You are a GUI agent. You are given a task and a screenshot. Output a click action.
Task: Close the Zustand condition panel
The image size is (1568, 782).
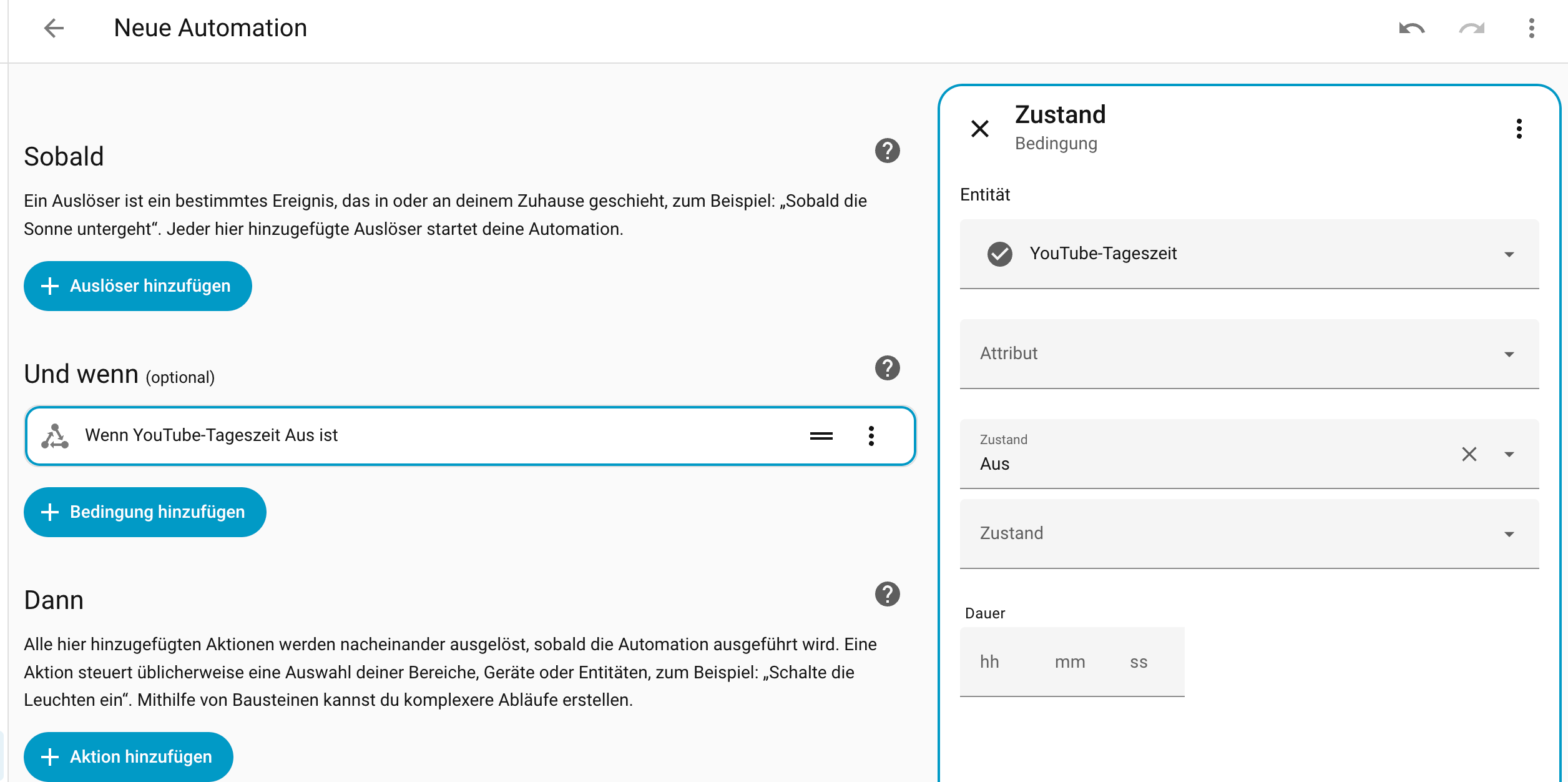coord(980,129)
